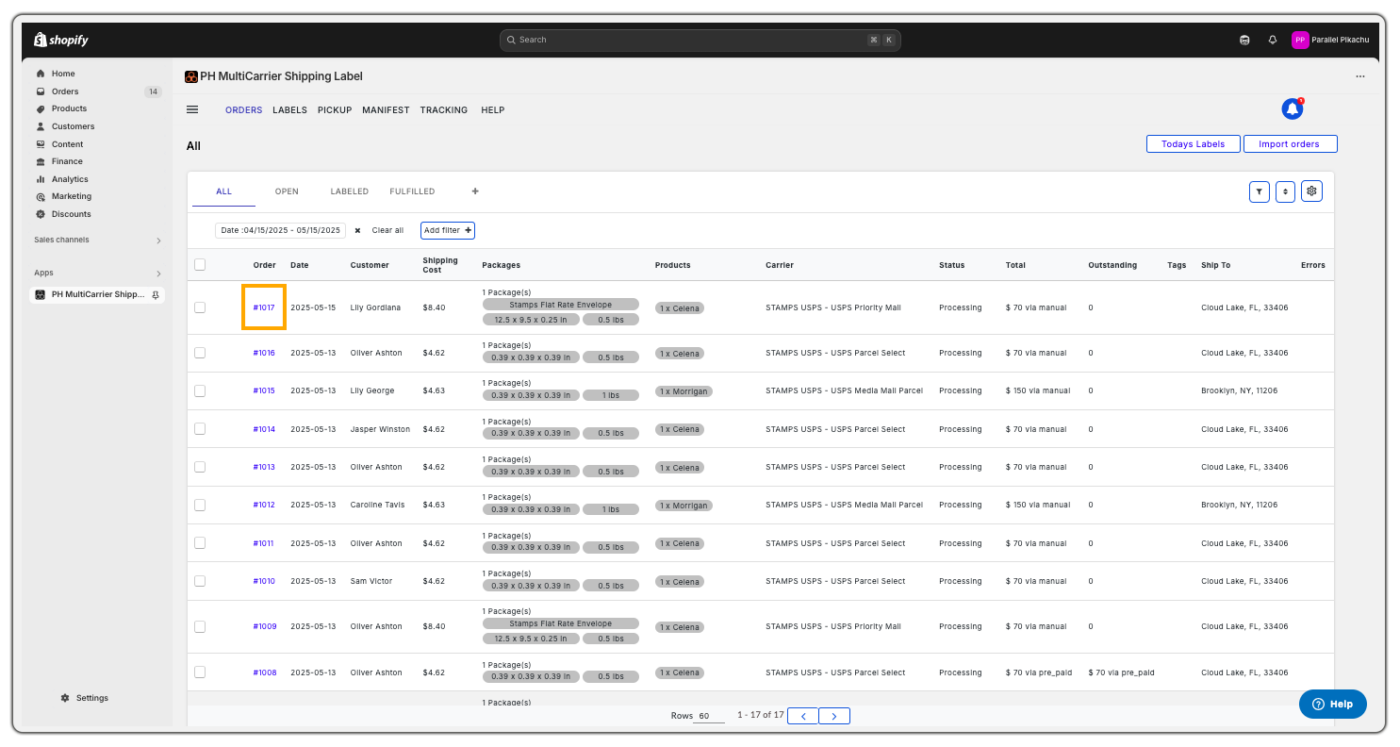
Task: Open PH MultiCarrier Shipp... app in sidebar
Action: (97, 295)
